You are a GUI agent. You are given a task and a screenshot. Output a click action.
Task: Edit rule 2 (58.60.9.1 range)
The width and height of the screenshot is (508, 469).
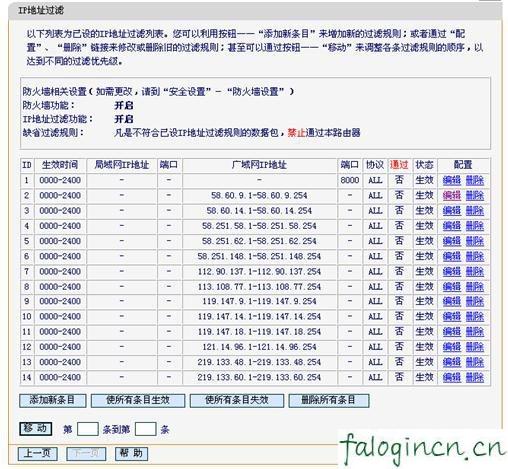(452, 195)
